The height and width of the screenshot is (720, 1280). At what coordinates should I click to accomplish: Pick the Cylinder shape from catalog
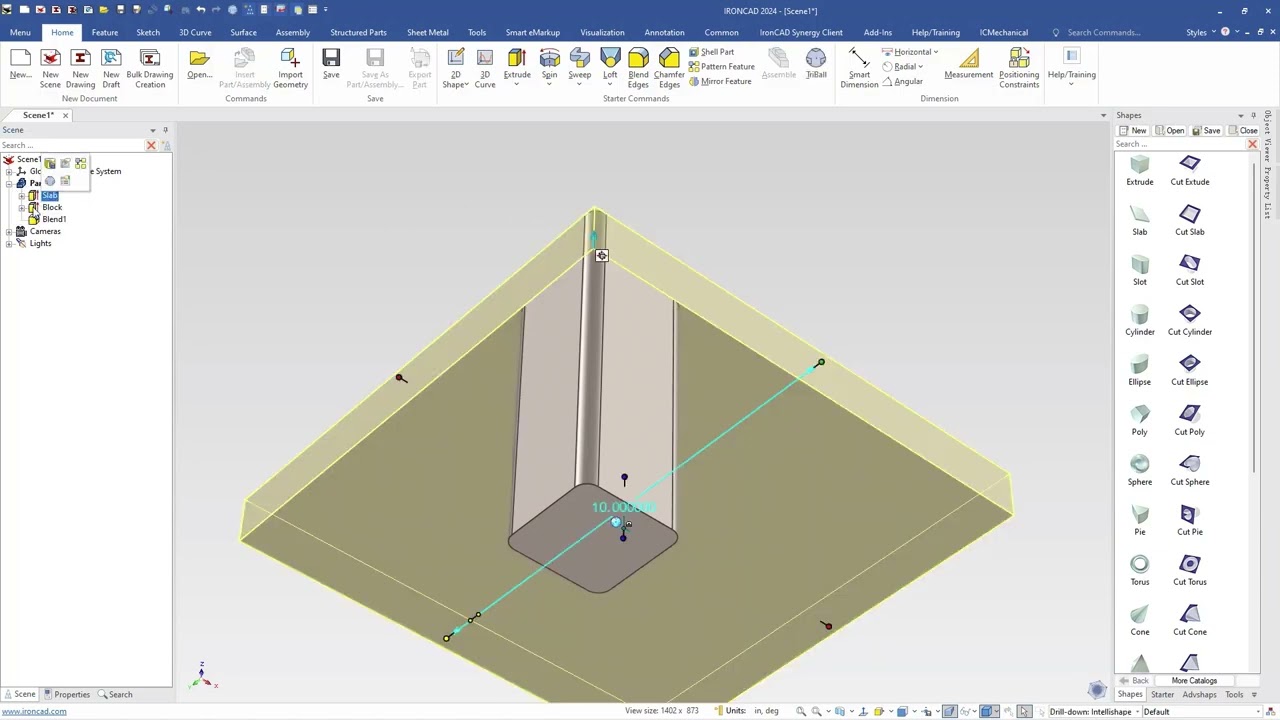pos(1140,321)
